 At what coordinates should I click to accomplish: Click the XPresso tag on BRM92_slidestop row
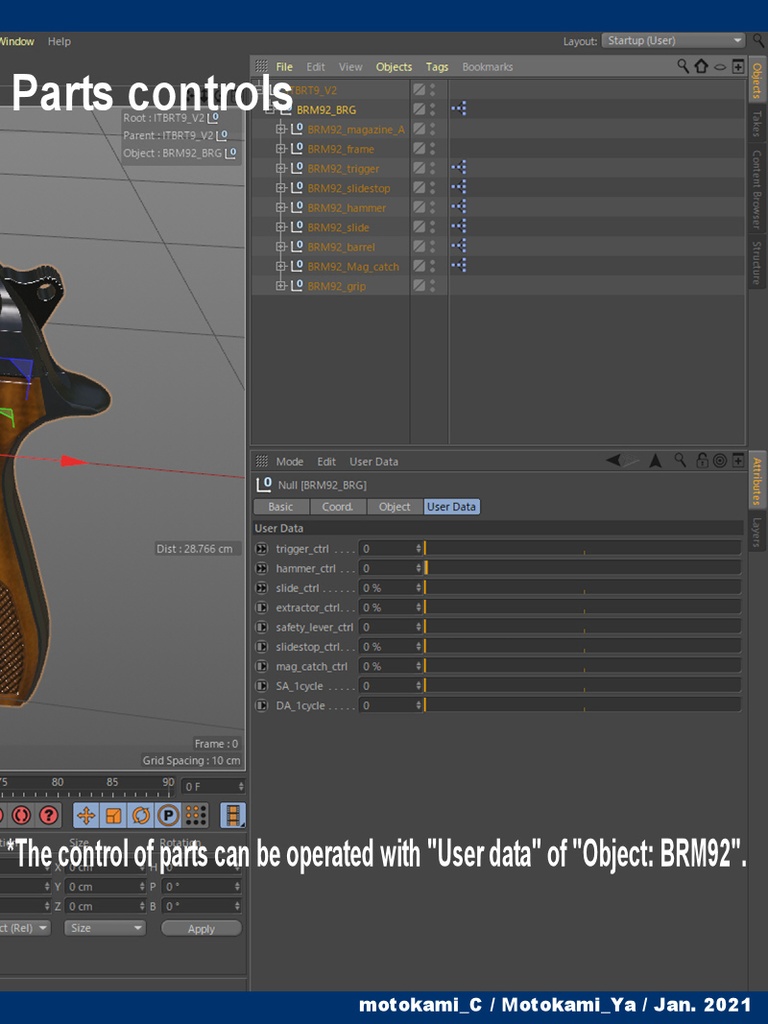(458, 187)
